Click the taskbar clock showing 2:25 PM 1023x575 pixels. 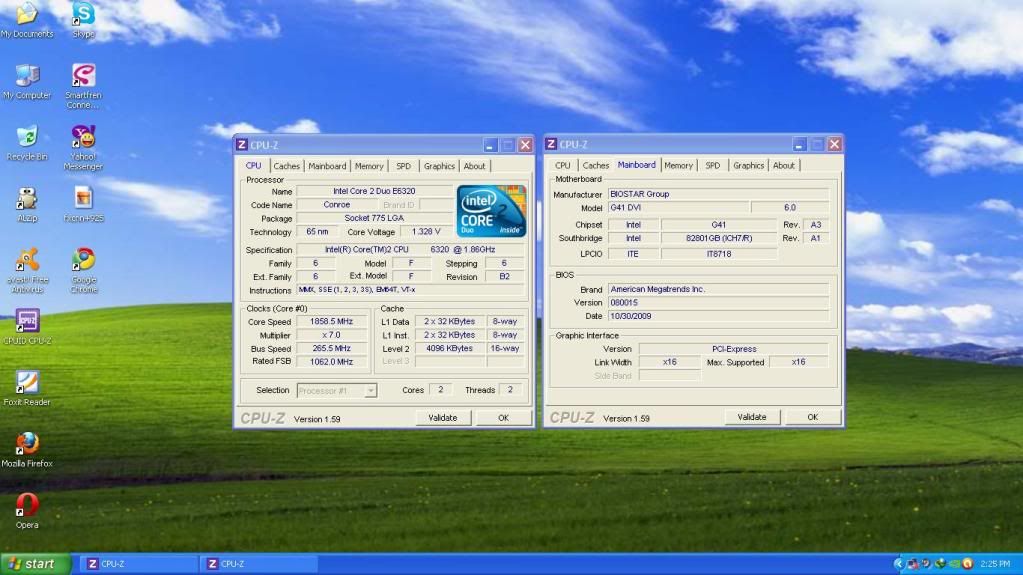995,564
